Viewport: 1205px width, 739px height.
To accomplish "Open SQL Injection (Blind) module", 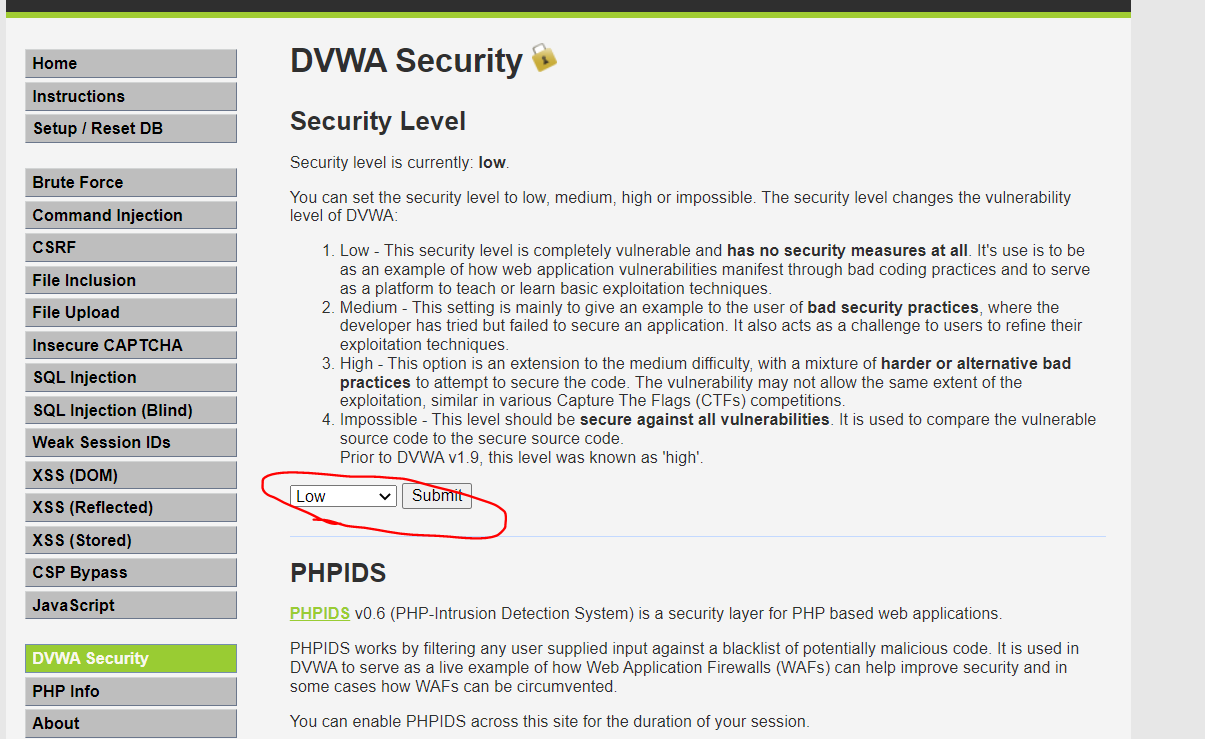I will pyautogui.click(x=131, y=410).
